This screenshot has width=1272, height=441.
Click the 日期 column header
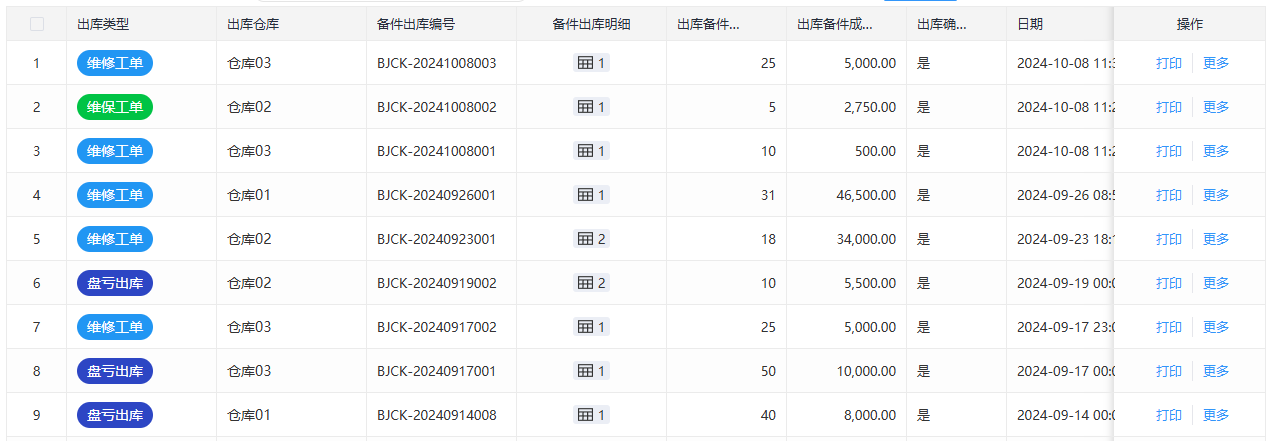[x=1030, y=24]
